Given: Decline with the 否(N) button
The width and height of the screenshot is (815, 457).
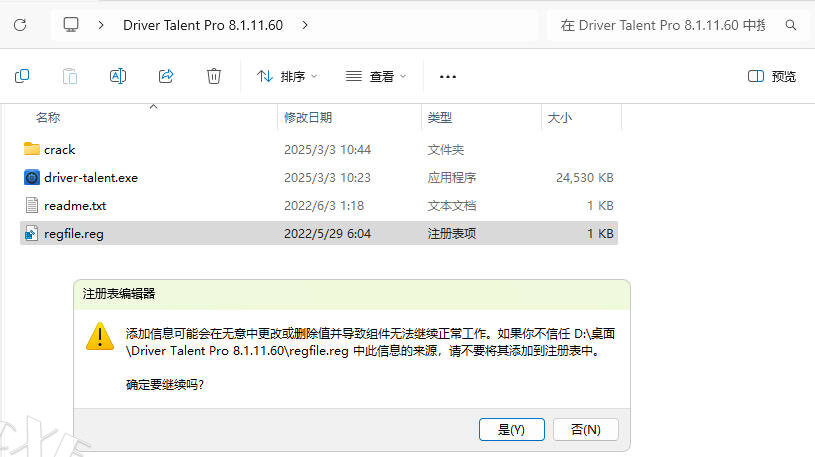Looking at the screenshot, I should (x=585, y=429).
